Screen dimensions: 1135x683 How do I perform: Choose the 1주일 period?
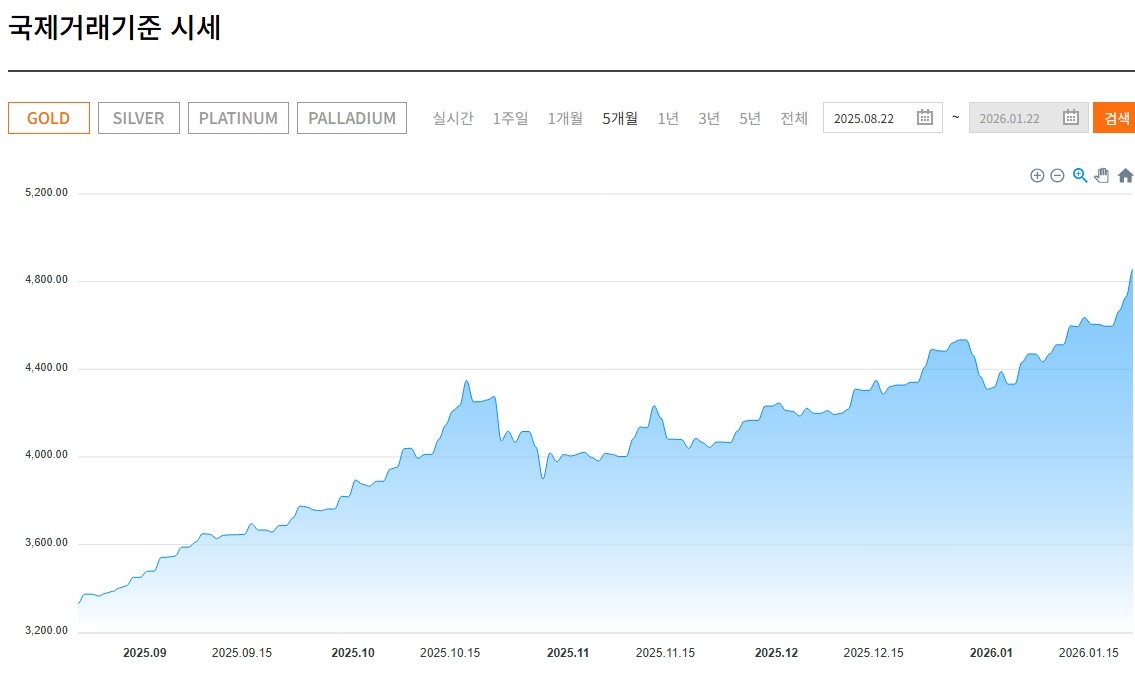[510, 118]
